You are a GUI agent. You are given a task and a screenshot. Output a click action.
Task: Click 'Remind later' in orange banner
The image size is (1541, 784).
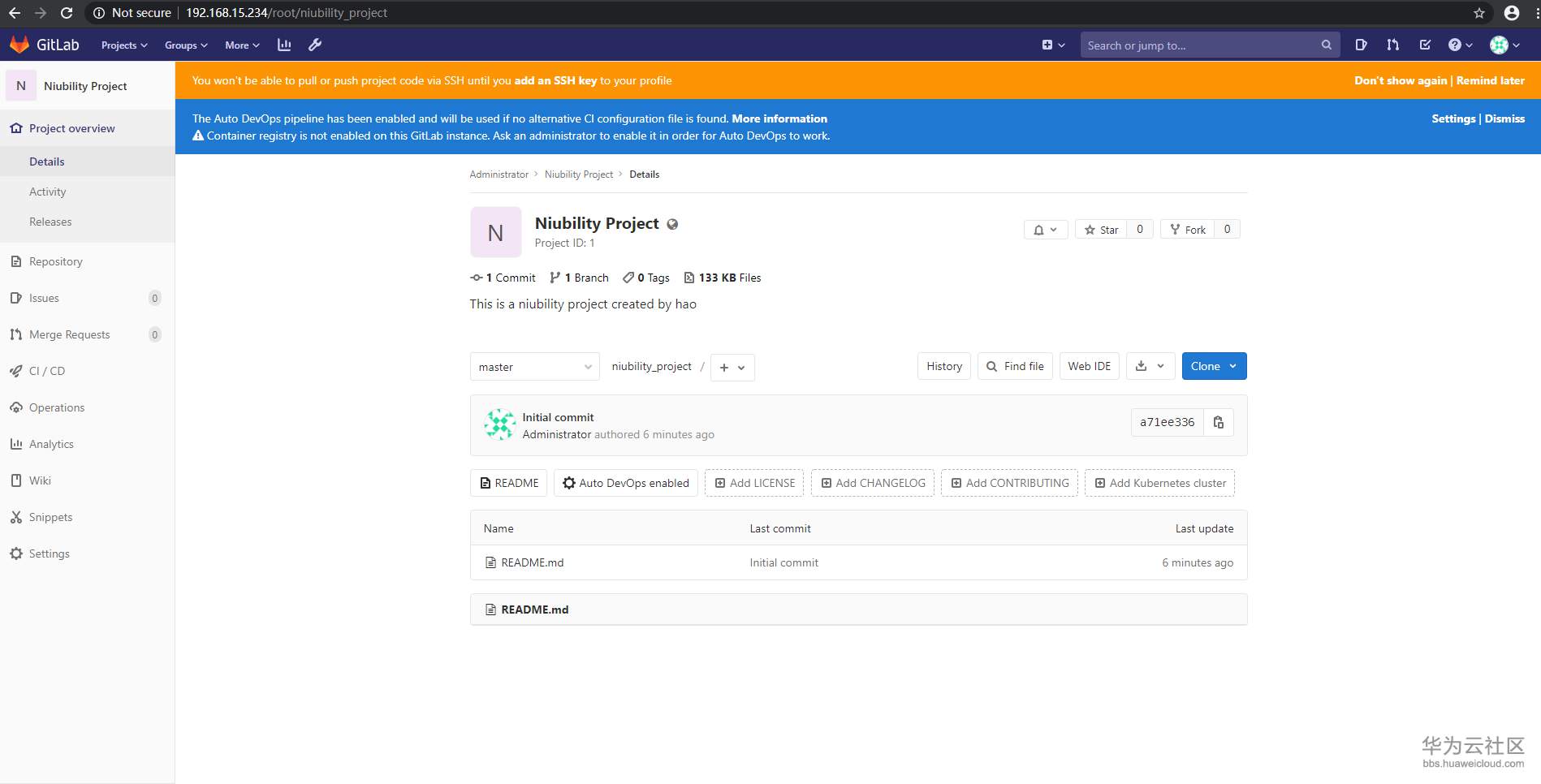(x=1490, y=80)
